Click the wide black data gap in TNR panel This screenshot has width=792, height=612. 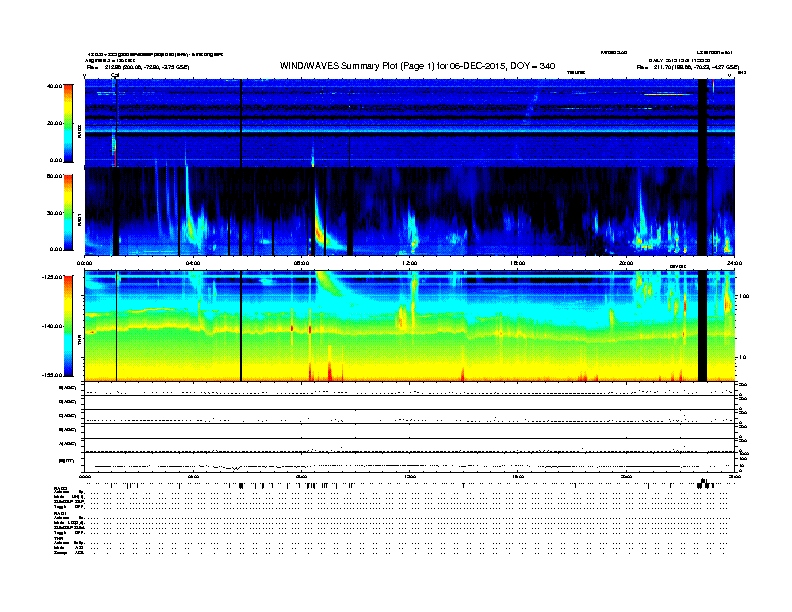coord(702,326)
